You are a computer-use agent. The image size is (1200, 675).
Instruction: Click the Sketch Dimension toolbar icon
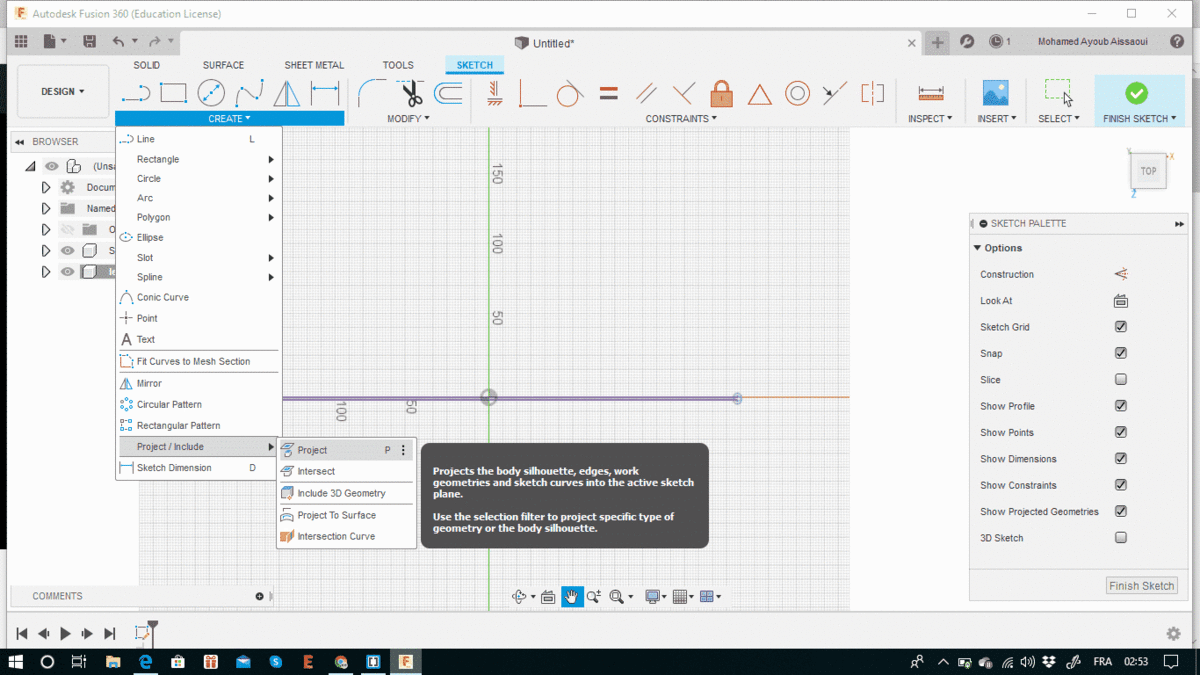tap(325, 94)
